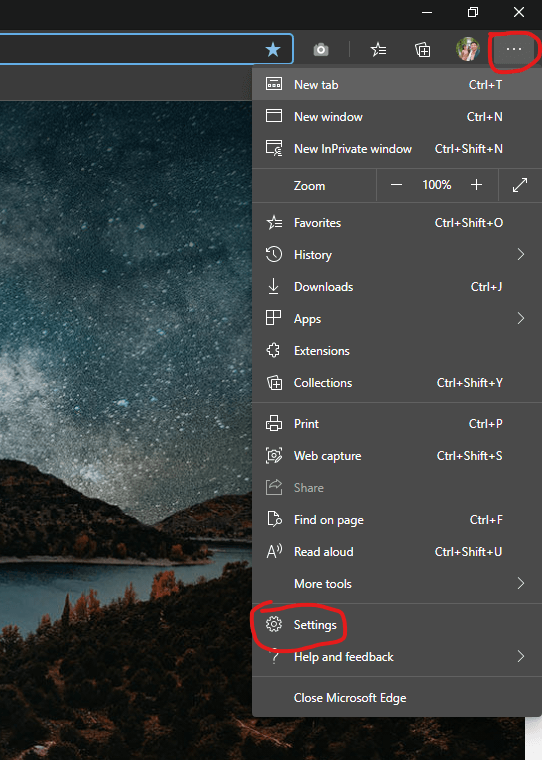Expand the More tools submenu arrow
This screenshot has height=760, width=543.
[x=521, y=584]
